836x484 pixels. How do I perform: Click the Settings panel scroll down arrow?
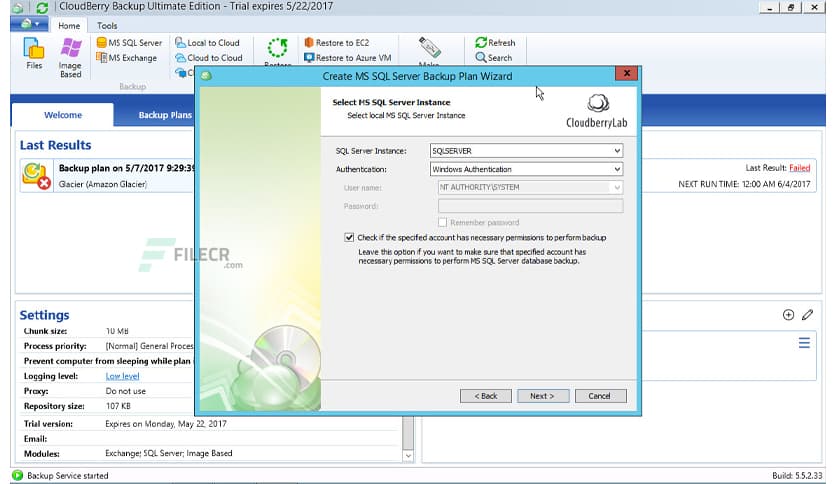pyautogui.click(x=408, y=455)
